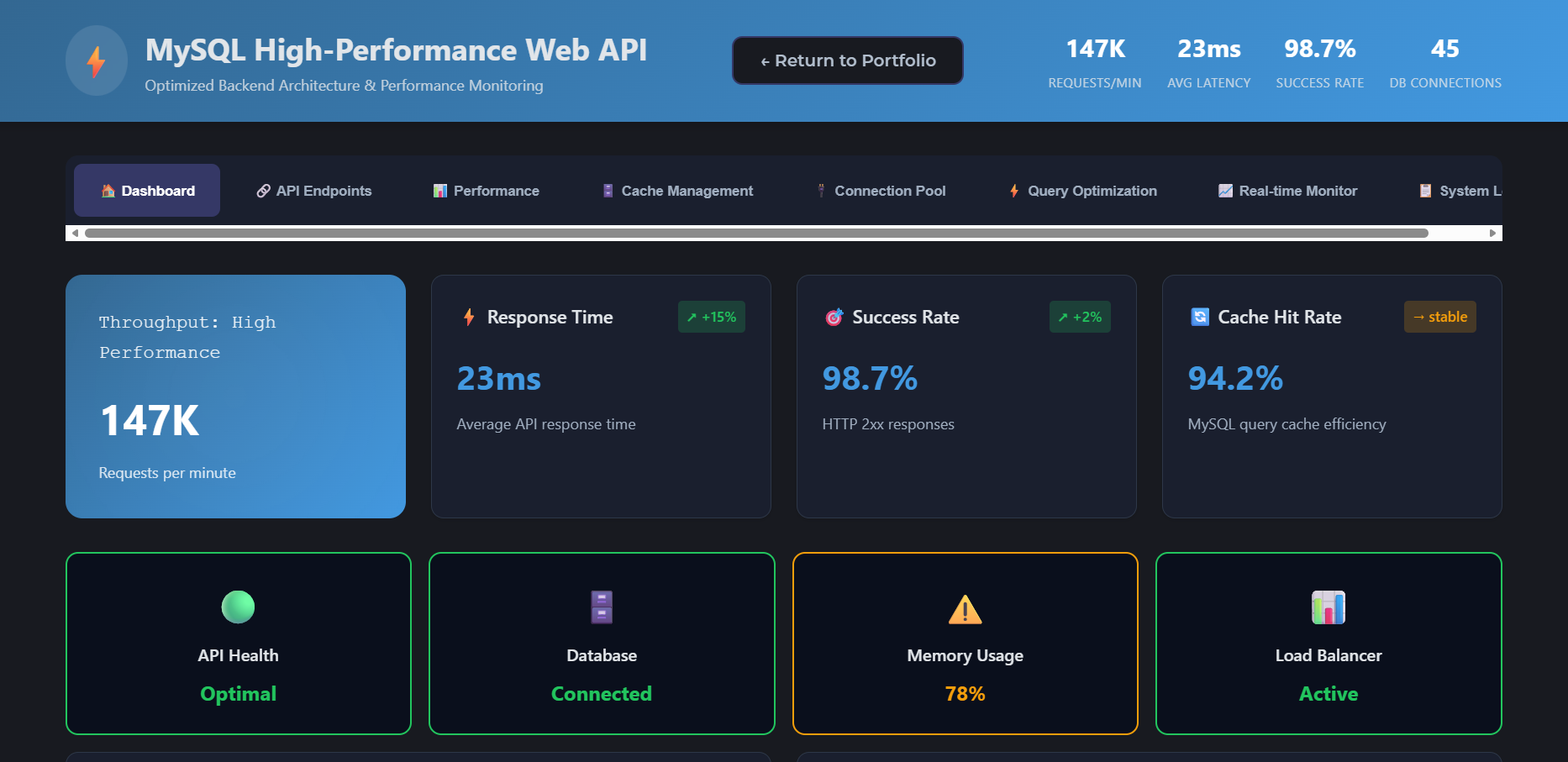Click the warning triangle on Memory Usage card
This screenshot has height=762, width=1568.
pyautogui.click(x=965, y=607)
